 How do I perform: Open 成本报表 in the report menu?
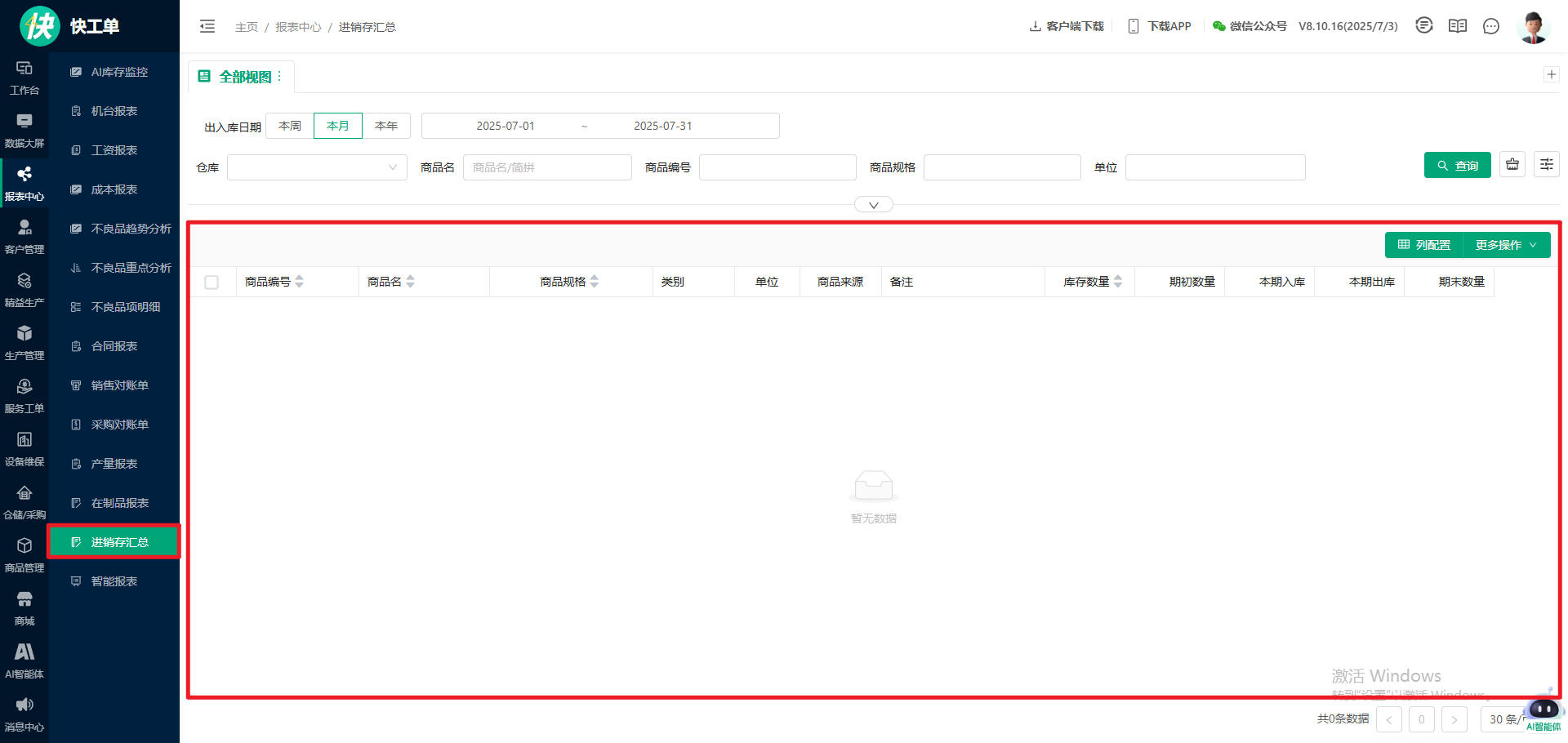point(114,189)
